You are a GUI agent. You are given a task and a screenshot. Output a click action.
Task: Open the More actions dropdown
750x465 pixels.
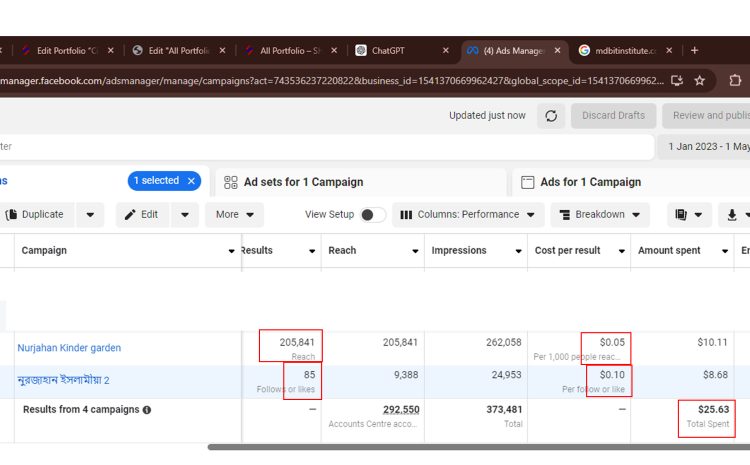click(234, 214)
